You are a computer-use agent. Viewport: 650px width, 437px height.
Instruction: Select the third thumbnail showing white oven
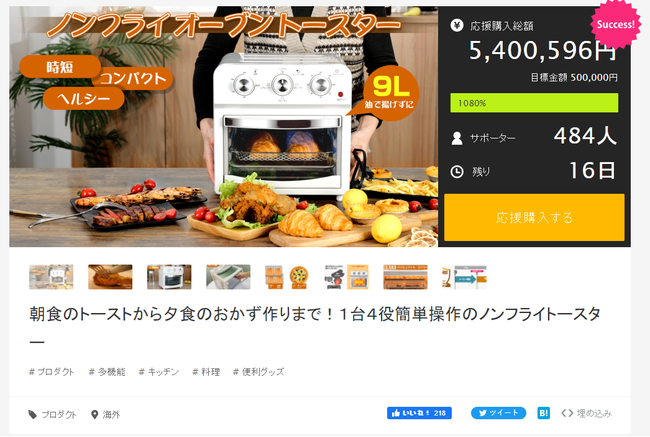[x=169, y=277]
